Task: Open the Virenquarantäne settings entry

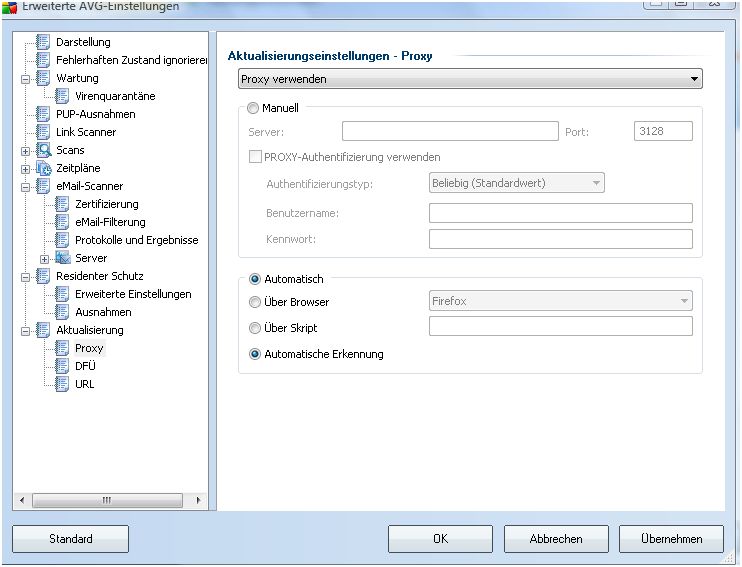Action: tap(115, 96)
